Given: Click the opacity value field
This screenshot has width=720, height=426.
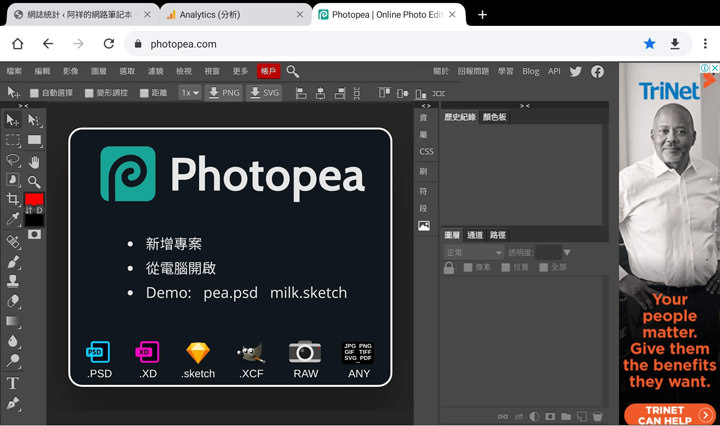Looking at the screenshot, I should pyautogui.click(x=548, y=252).
